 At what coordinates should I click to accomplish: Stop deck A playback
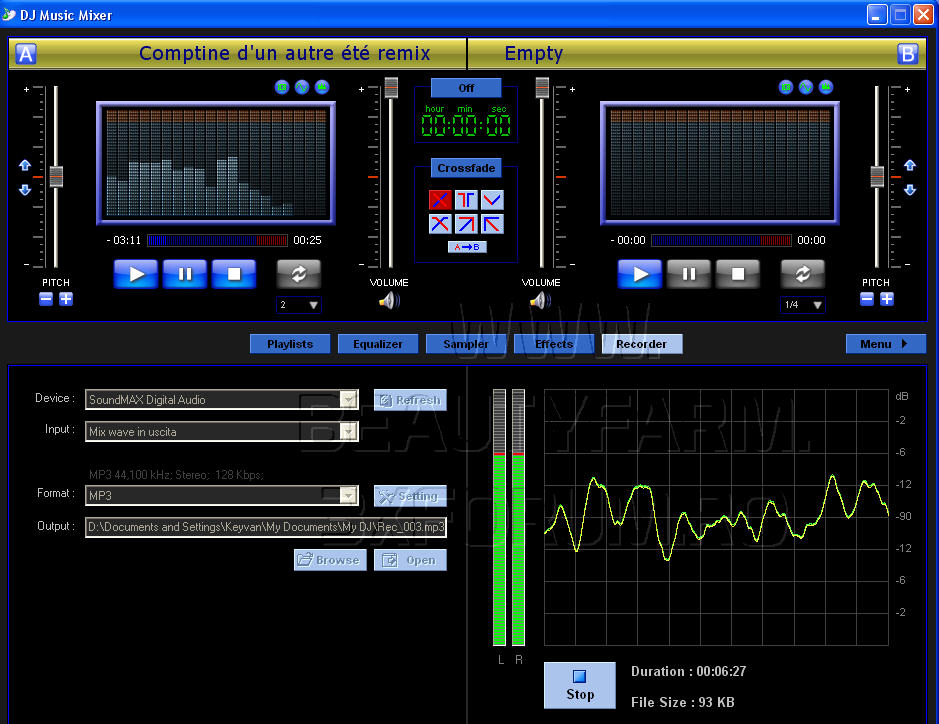click(234, 274)
